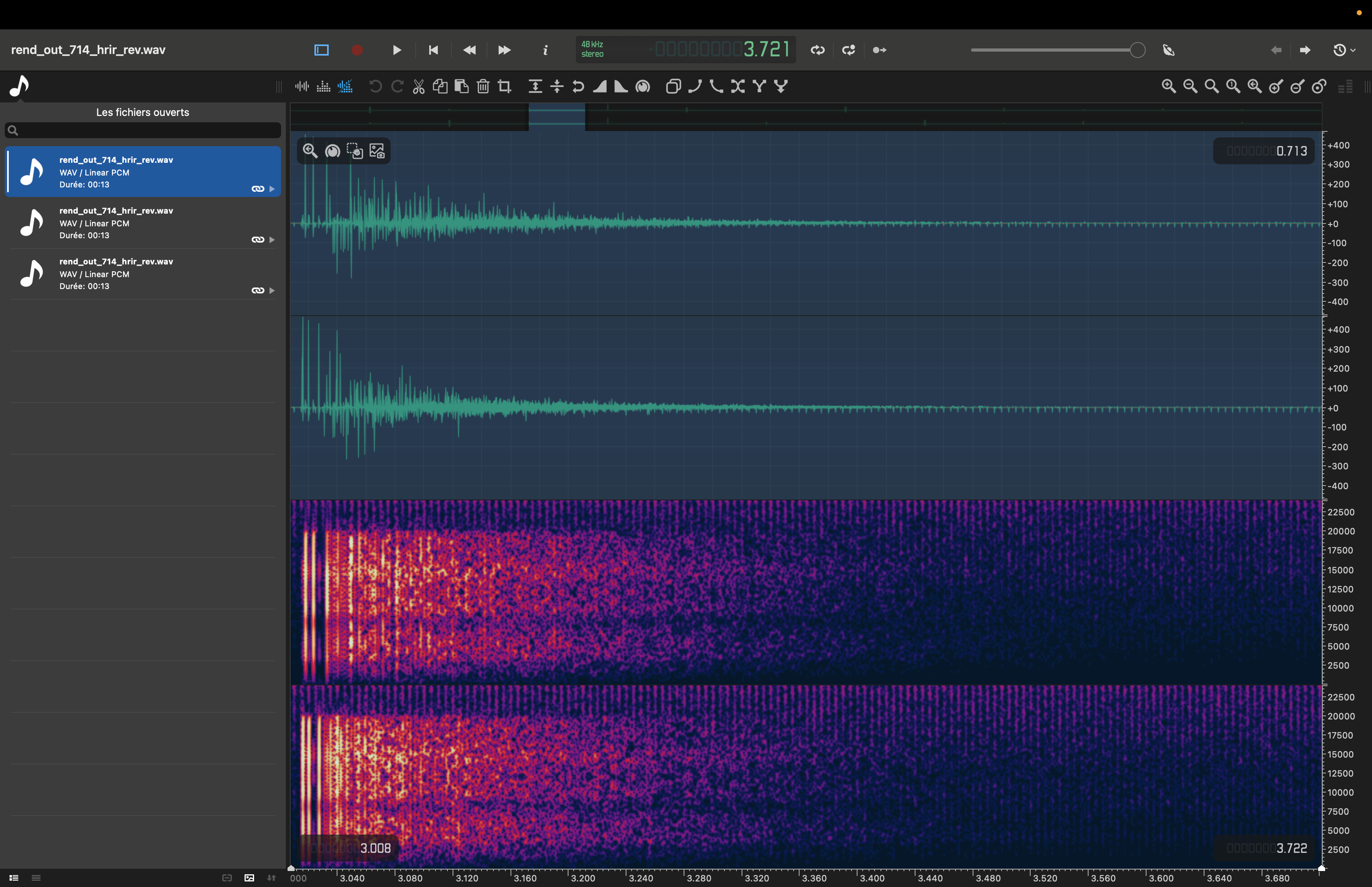Click the crossfade X-shaped icon
This screenshot has height=887, width=1372.
click(x=738, y=87)
